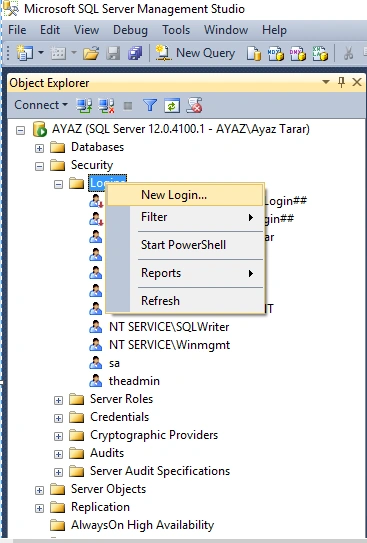This screenshot has height=543, width=367.
Task: Open the Filter submenu in context menu
Action: [x=185, y=217]
